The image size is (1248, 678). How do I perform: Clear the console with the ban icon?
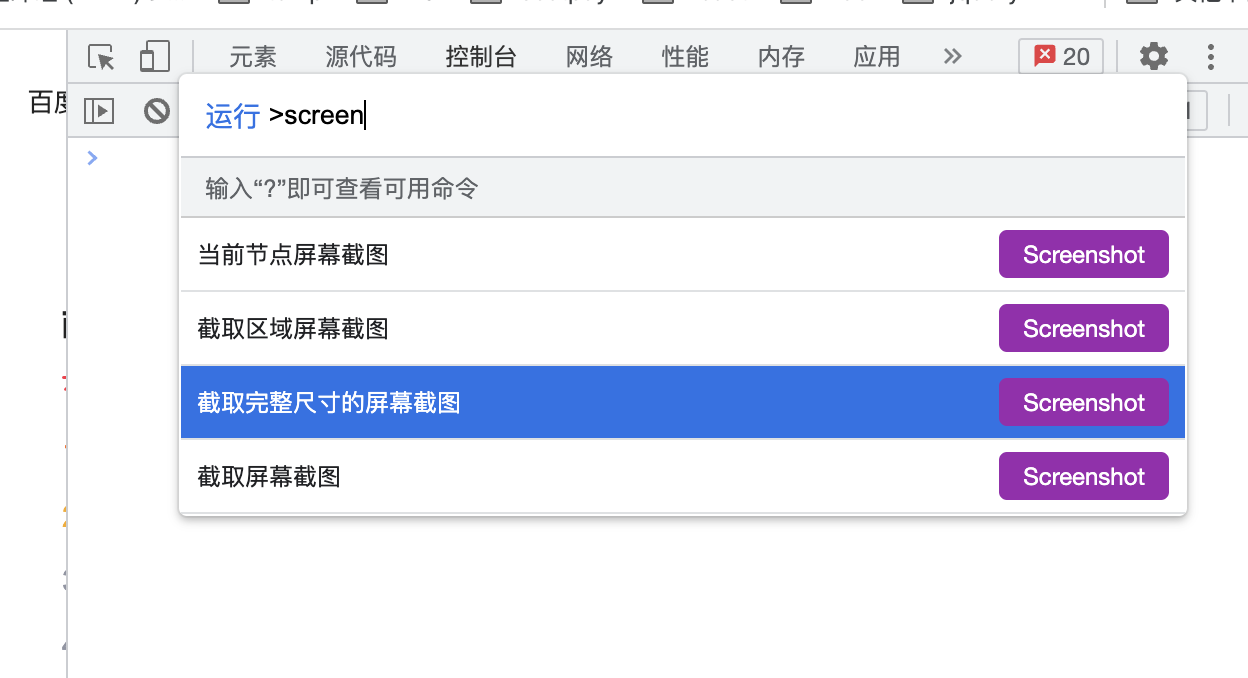coord(156,111)
